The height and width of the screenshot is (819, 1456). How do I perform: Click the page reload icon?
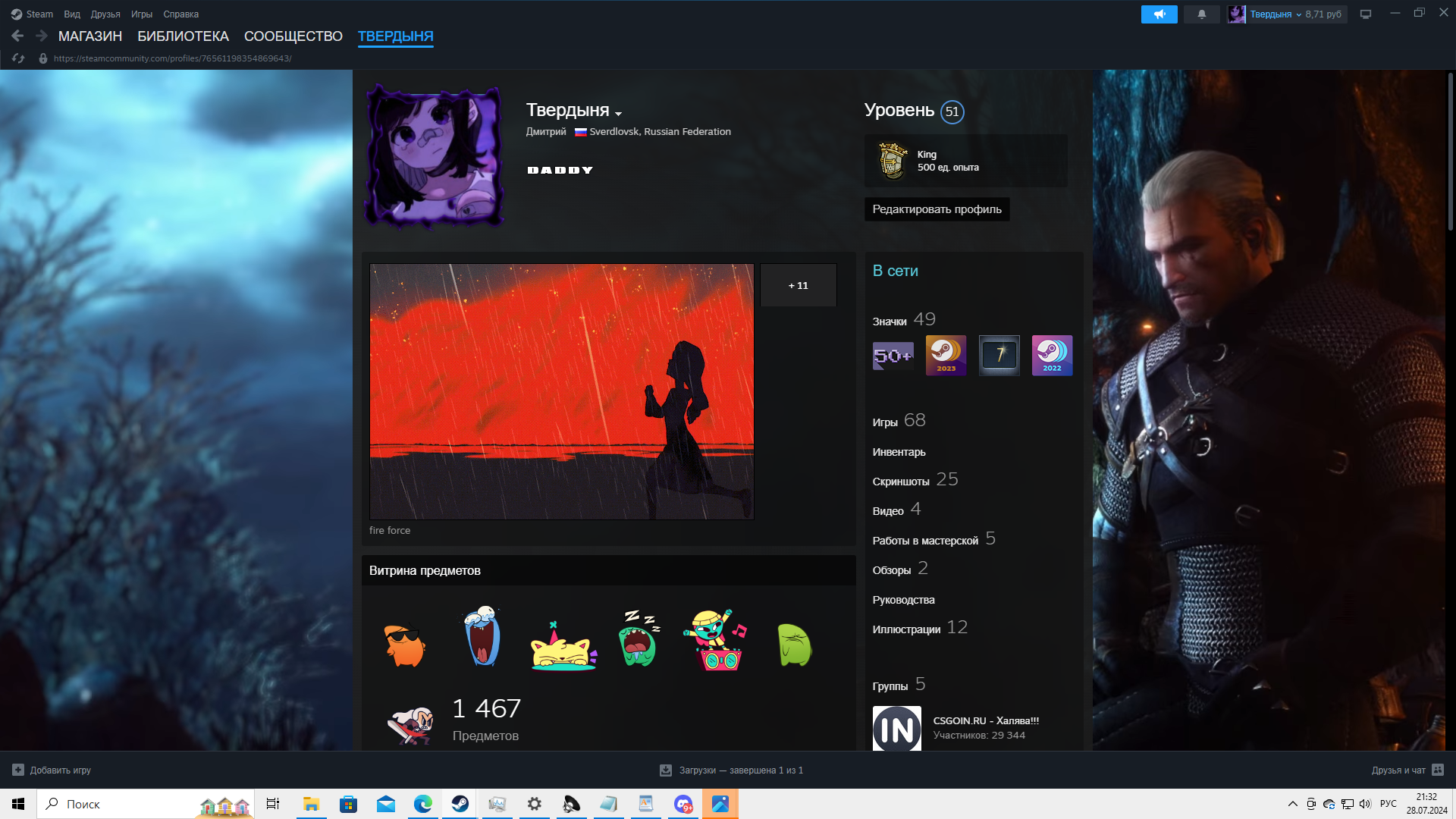(19, 58)
